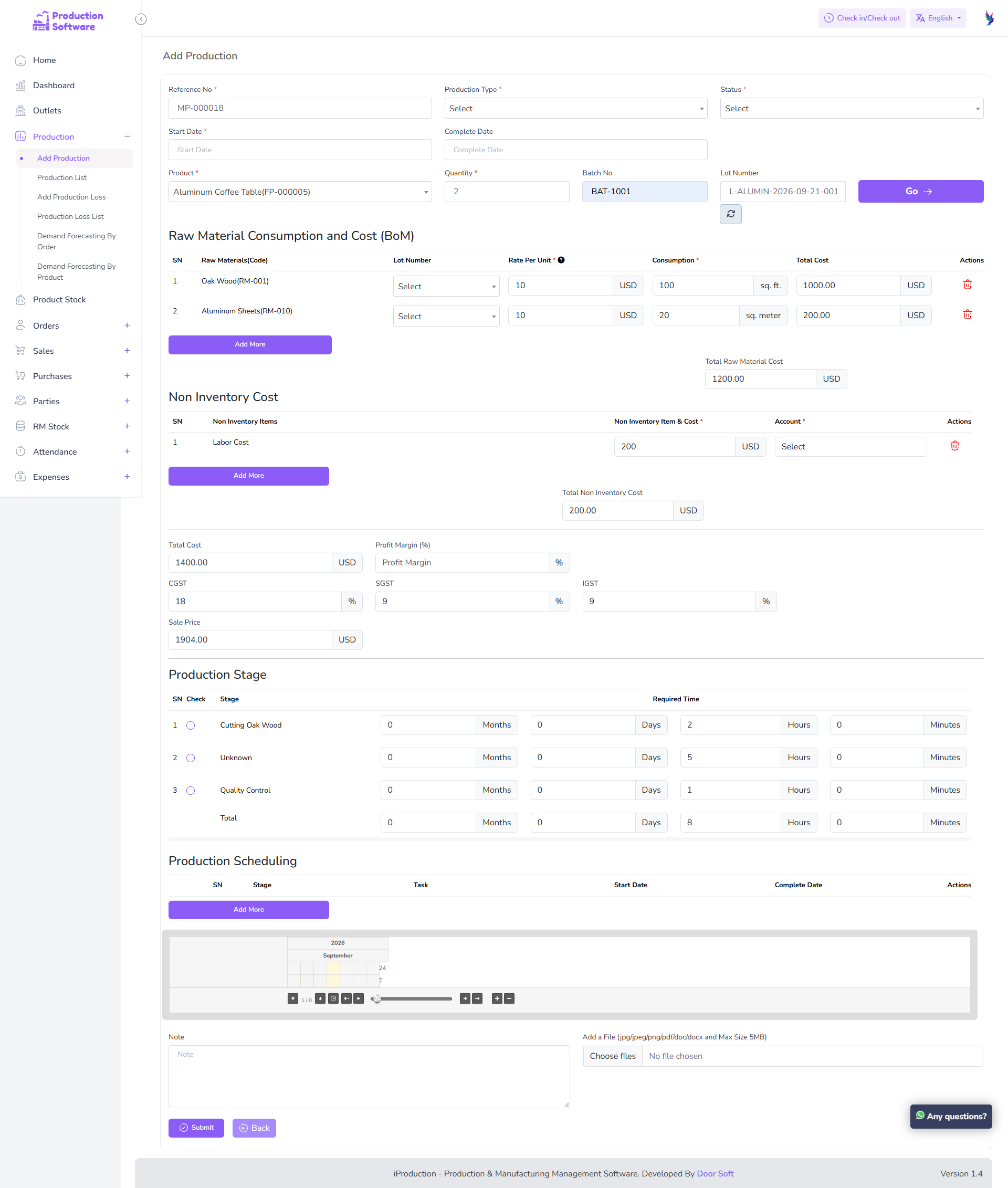Expand the Orders menu
The width and height of the screenshot is (1008, 1188).
(x=72, y=325)
